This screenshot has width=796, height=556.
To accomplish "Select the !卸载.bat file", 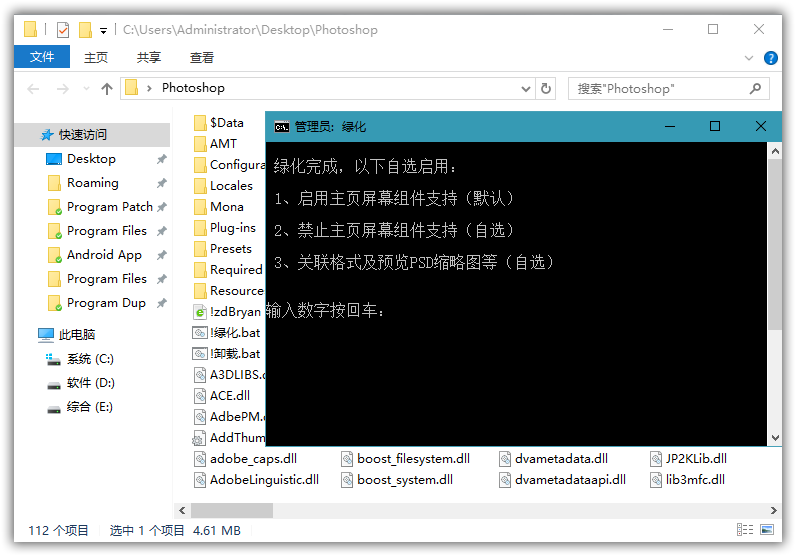I will tap(227, 354).
